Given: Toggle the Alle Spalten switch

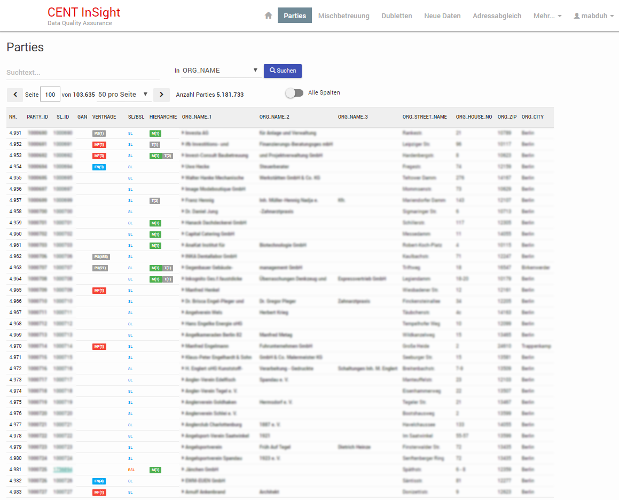Looking at the screenshot, I should click(294, 93).
